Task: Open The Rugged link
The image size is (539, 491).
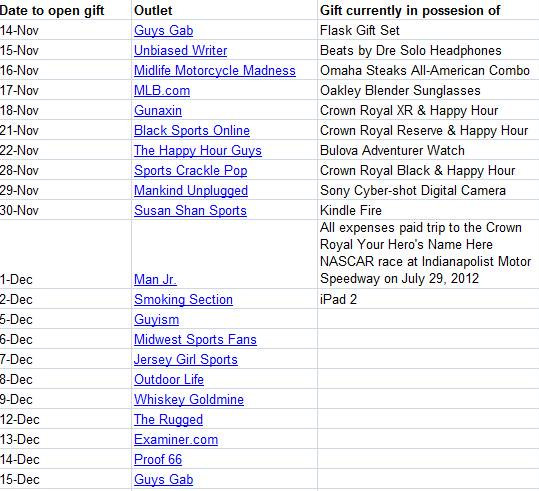Action: click(x=168, y=419)
